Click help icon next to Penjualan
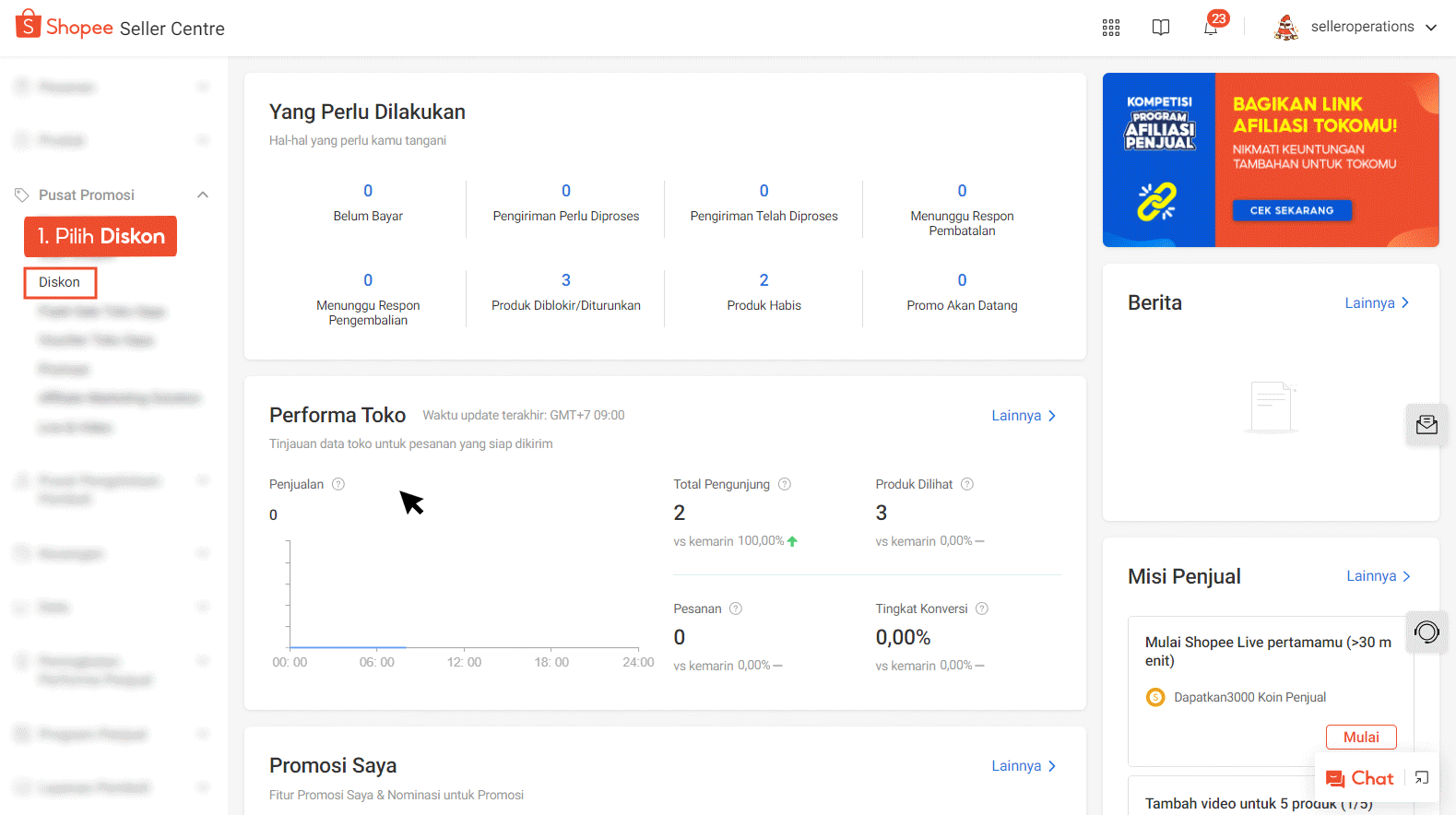Screen dimensions: 1456x815 pyautogui.click(x=338, y=484)
